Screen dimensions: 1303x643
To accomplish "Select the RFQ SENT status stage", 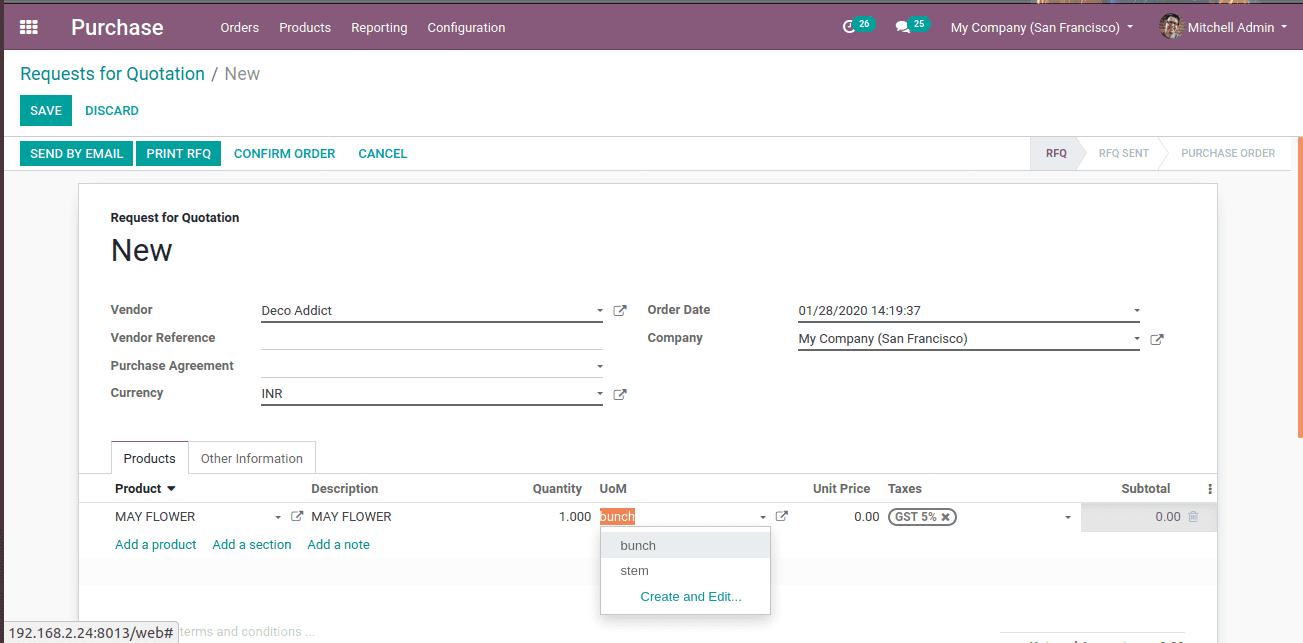I will click(1123, 153).
